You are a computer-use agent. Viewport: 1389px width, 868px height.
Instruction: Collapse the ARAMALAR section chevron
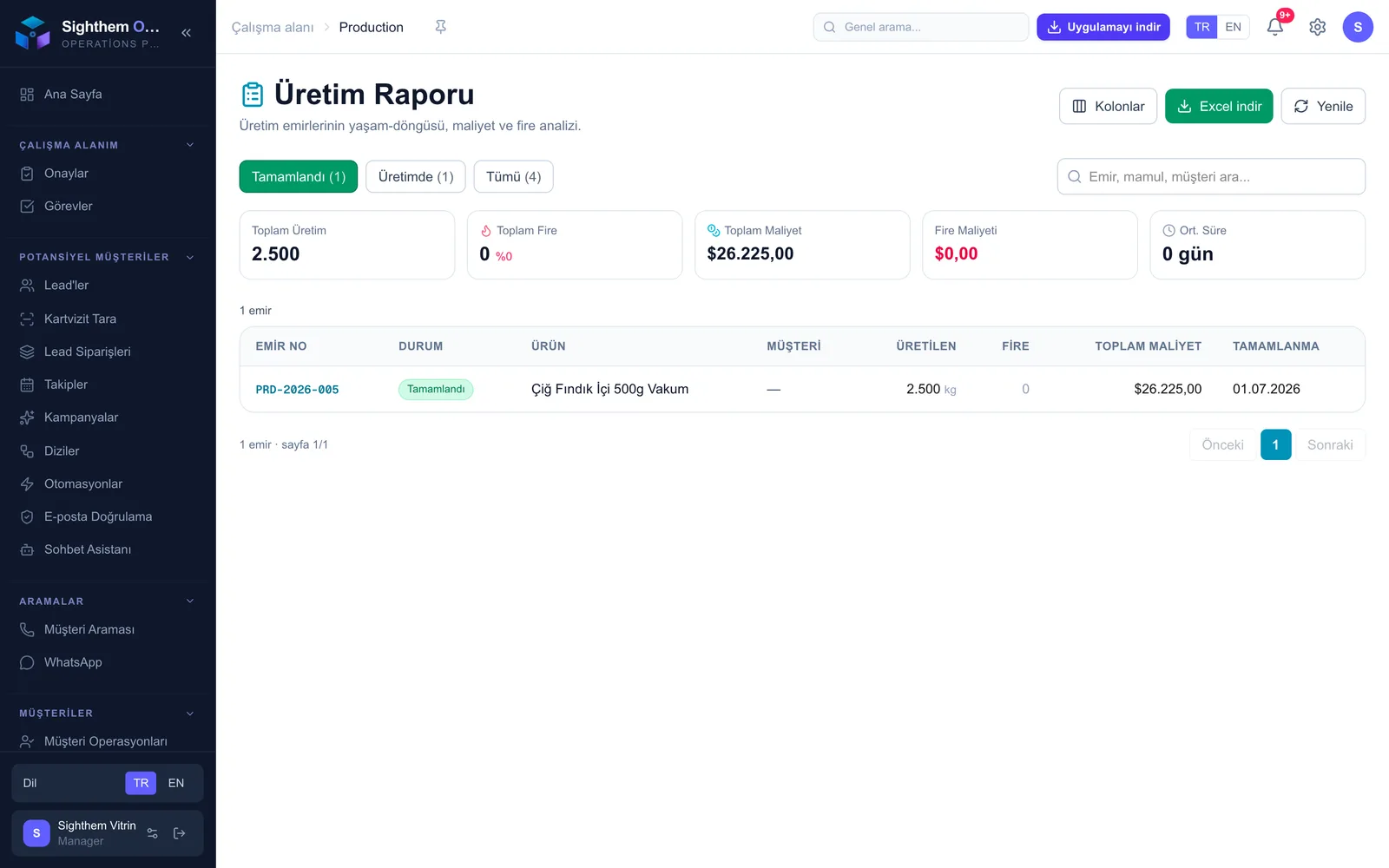[190, 601]
